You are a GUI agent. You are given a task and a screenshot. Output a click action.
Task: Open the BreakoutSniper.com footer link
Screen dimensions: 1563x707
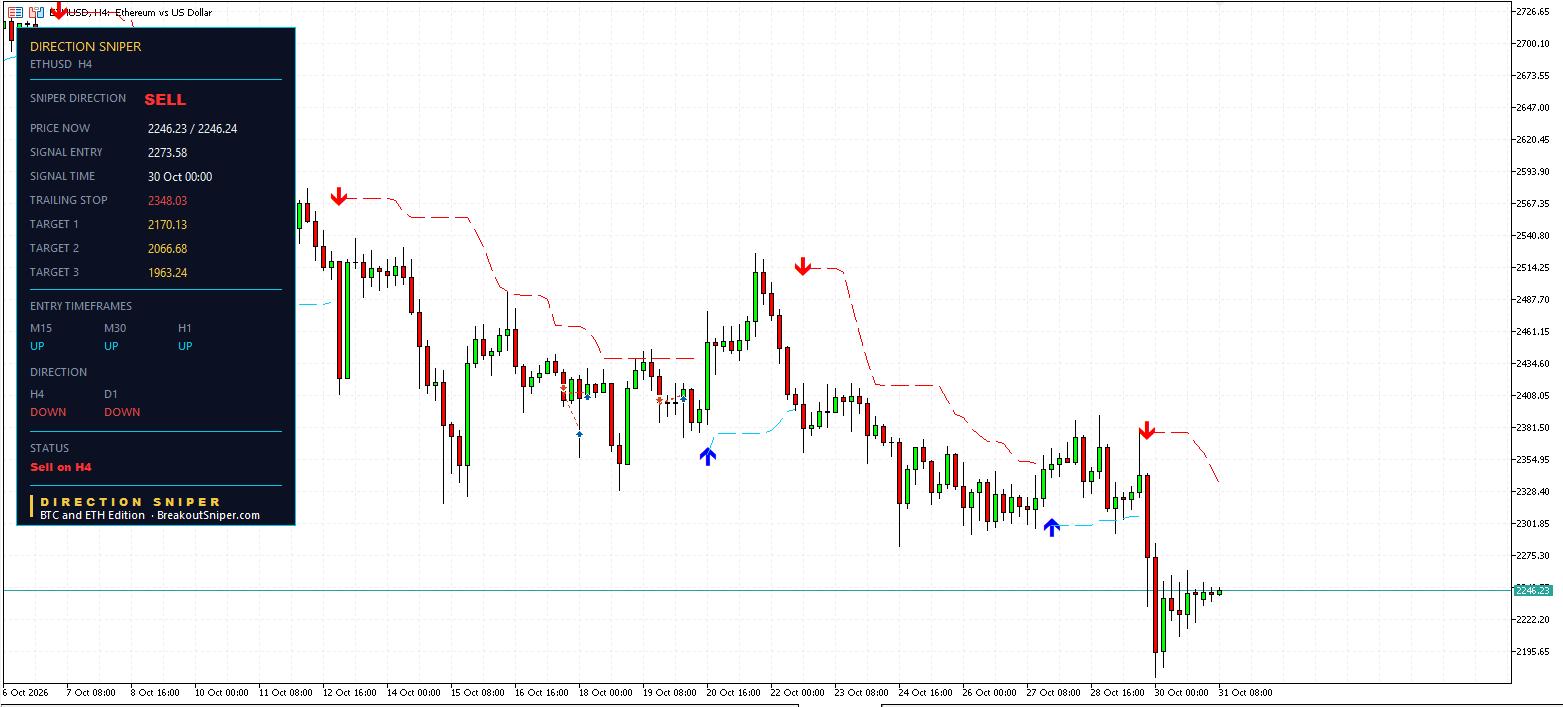pyautogui.click(x=208, y=515)
